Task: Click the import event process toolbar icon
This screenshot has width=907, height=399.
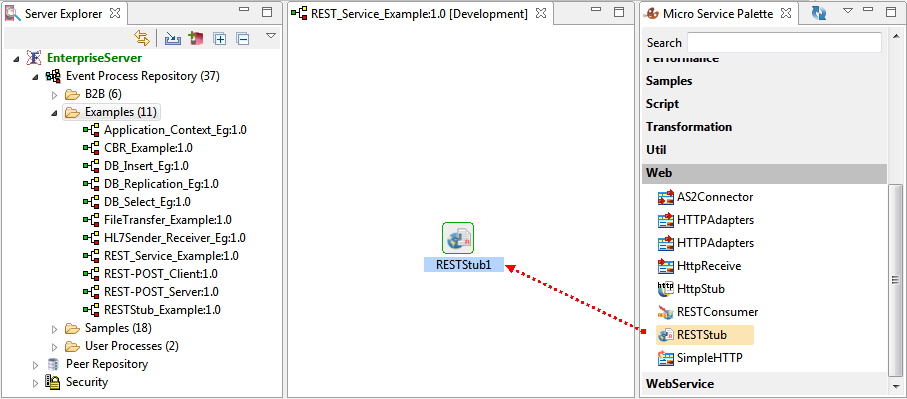Action: click(x=173, y=39)
